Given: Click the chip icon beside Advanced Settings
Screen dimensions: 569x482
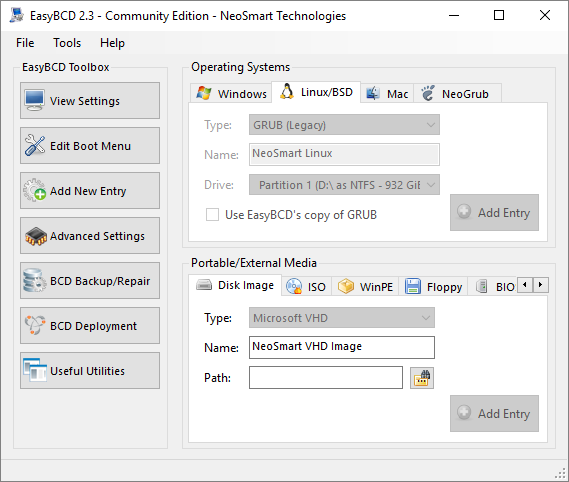Looking at the screenshot, I should [x=36, y=236].
